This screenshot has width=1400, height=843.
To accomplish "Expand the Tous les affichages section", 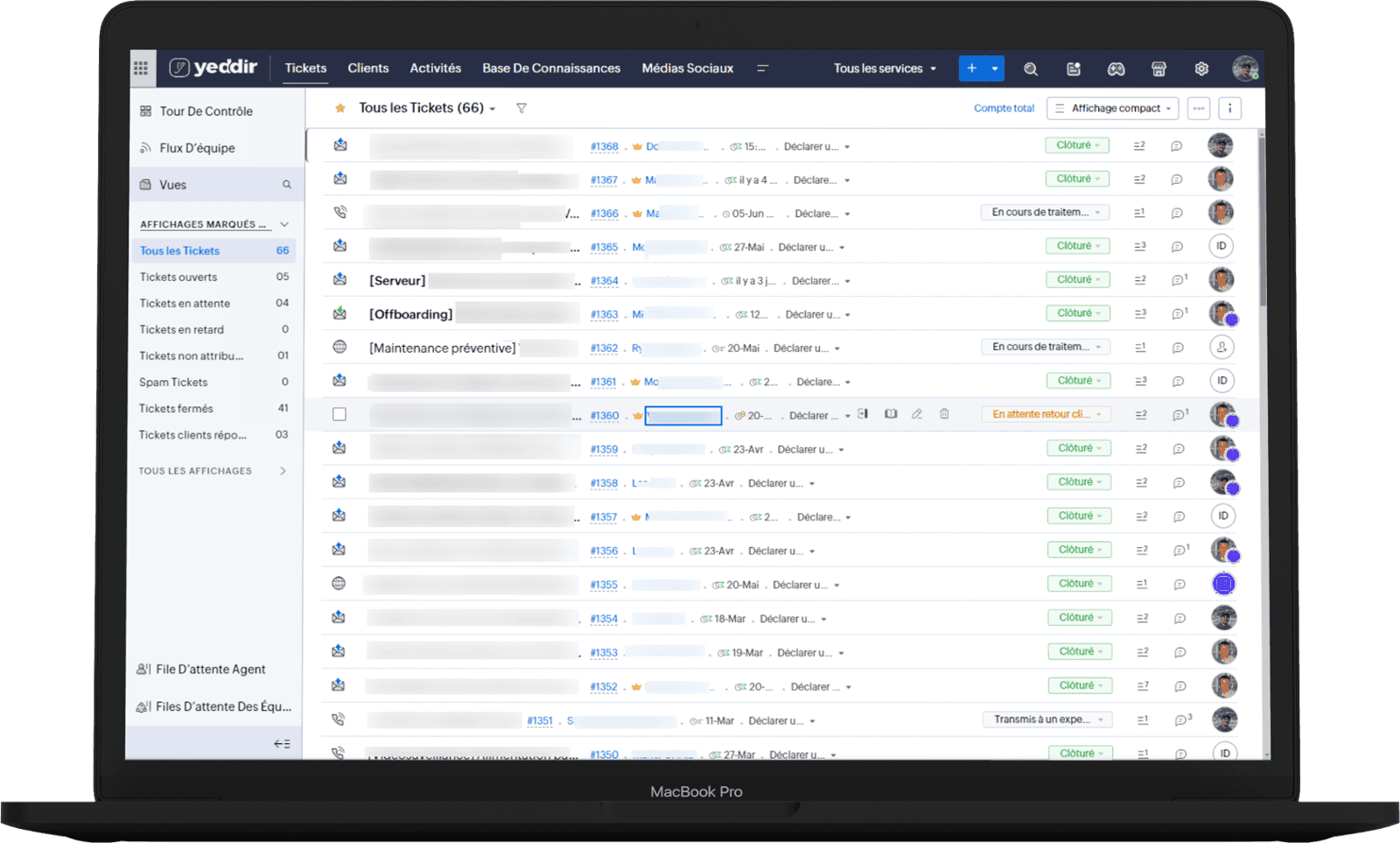I will [x=283, y=471].
